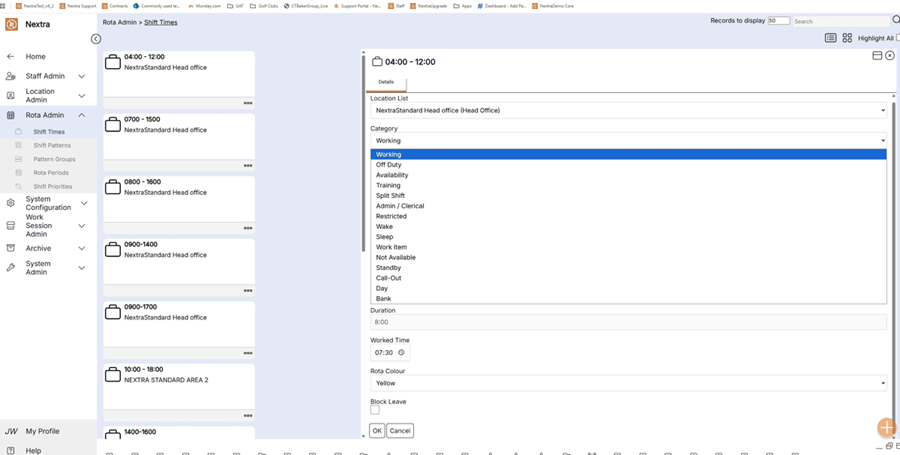Click the Cancel button
Image resolution: width=900 pixels, height=455 pixels.
[x=400, y=431]
